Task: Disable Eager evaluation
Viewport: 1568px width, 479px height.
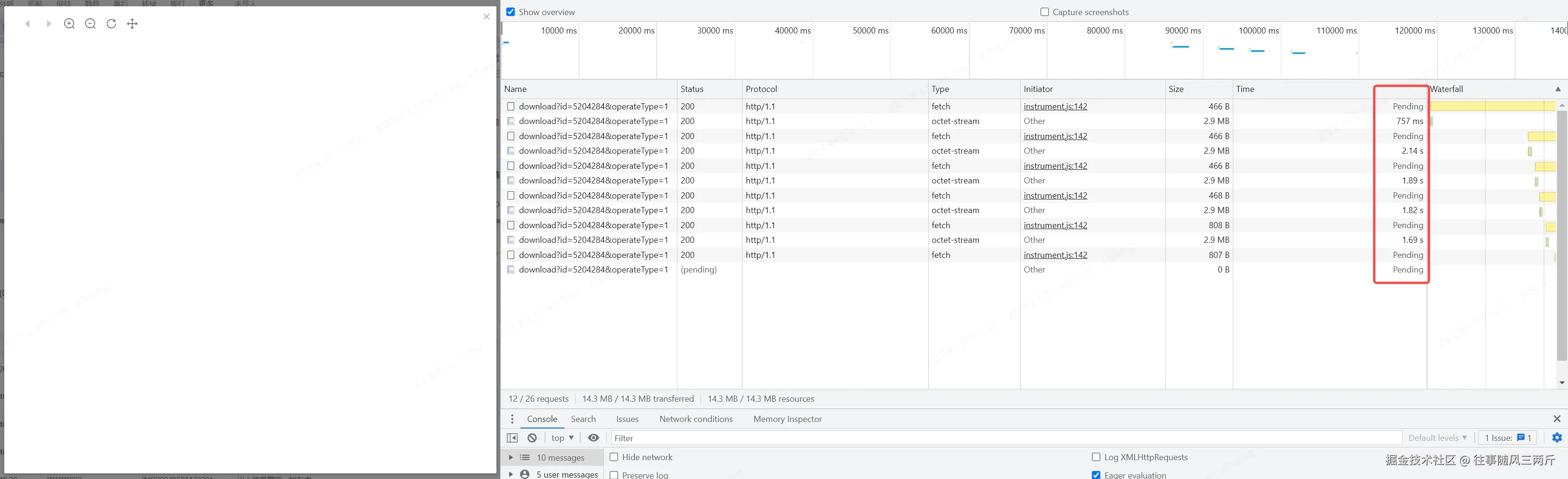Action: [x=1096, y=475]
